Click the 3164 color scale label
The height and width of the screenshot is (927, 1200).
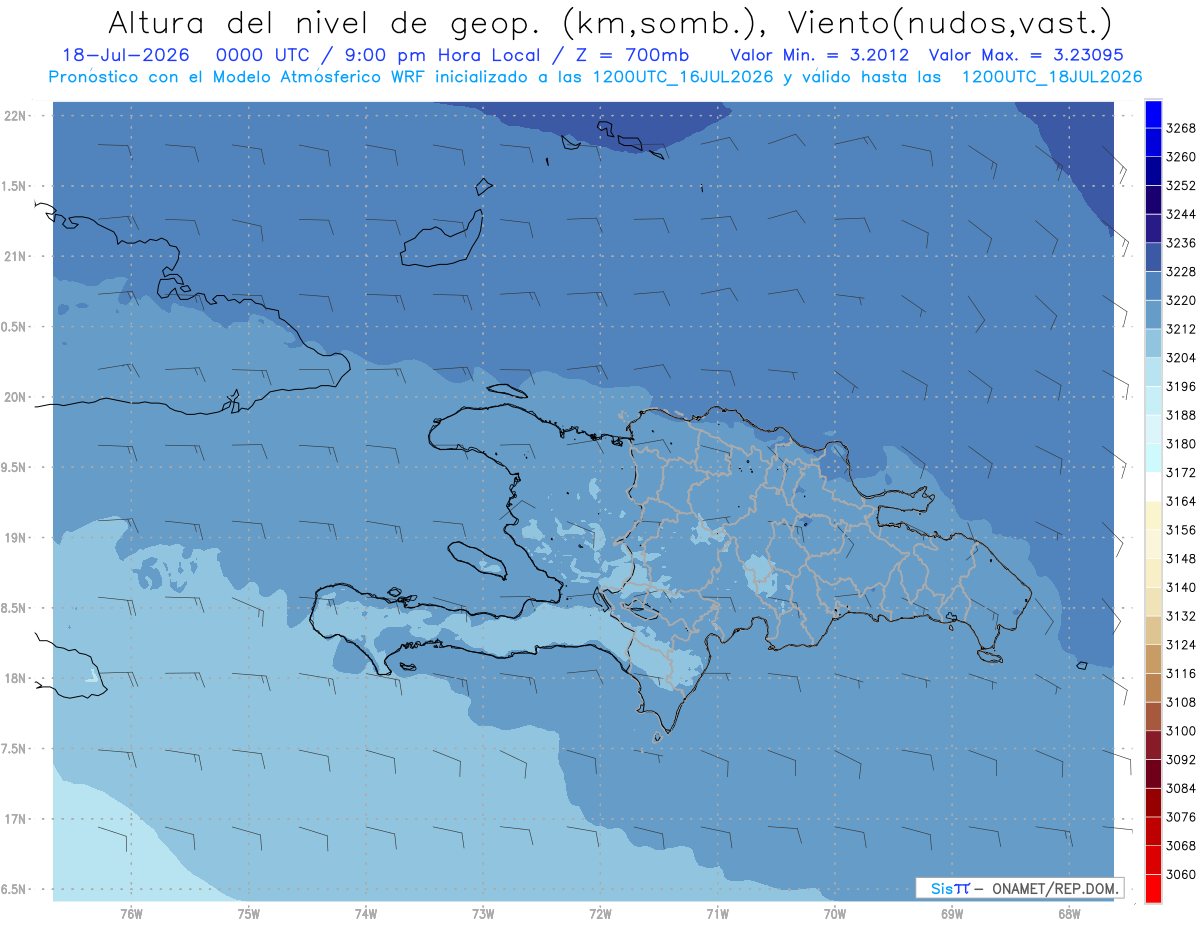1181,501
